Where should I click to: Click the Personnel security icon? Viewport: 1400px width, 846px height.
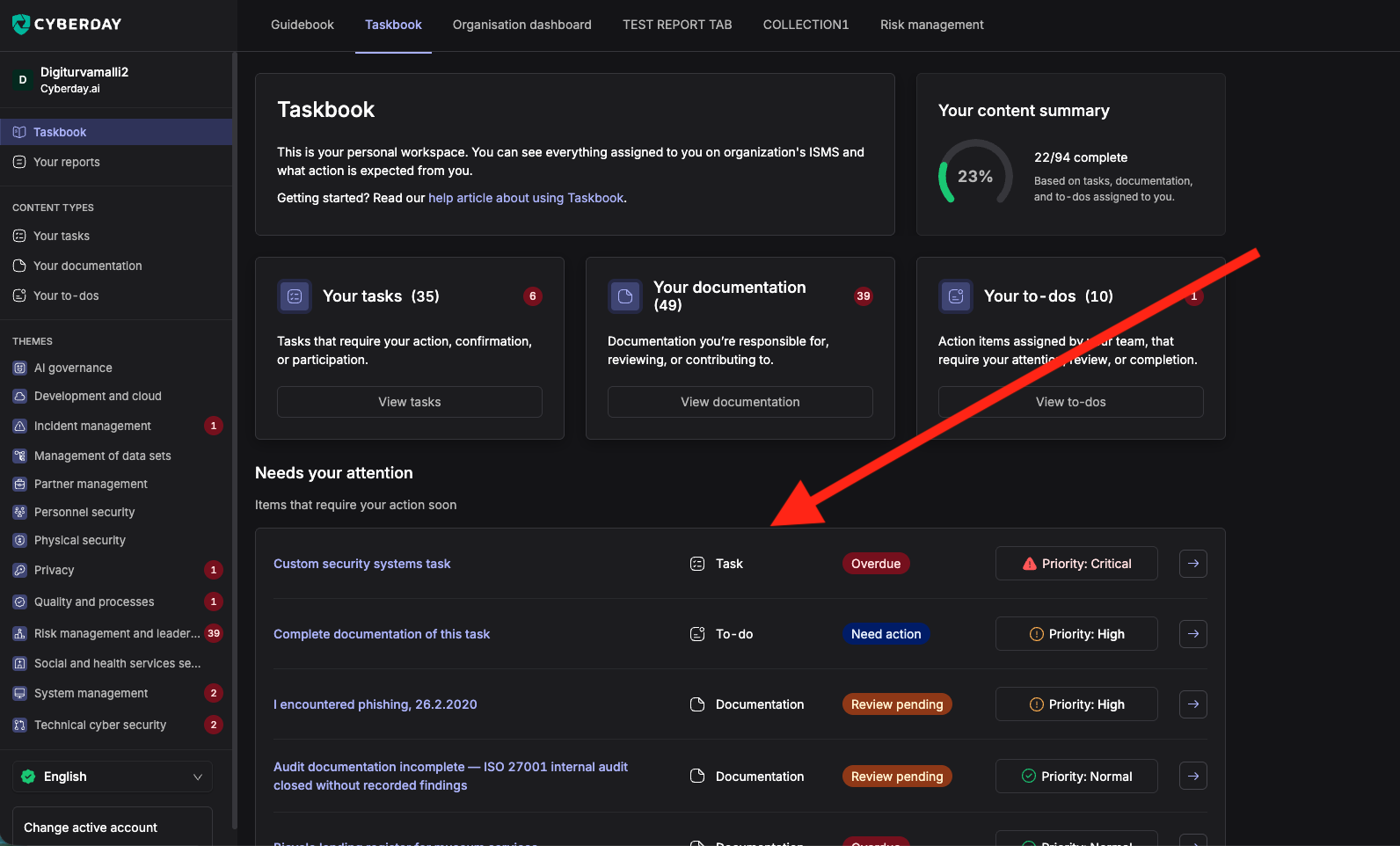coord(19,512)
